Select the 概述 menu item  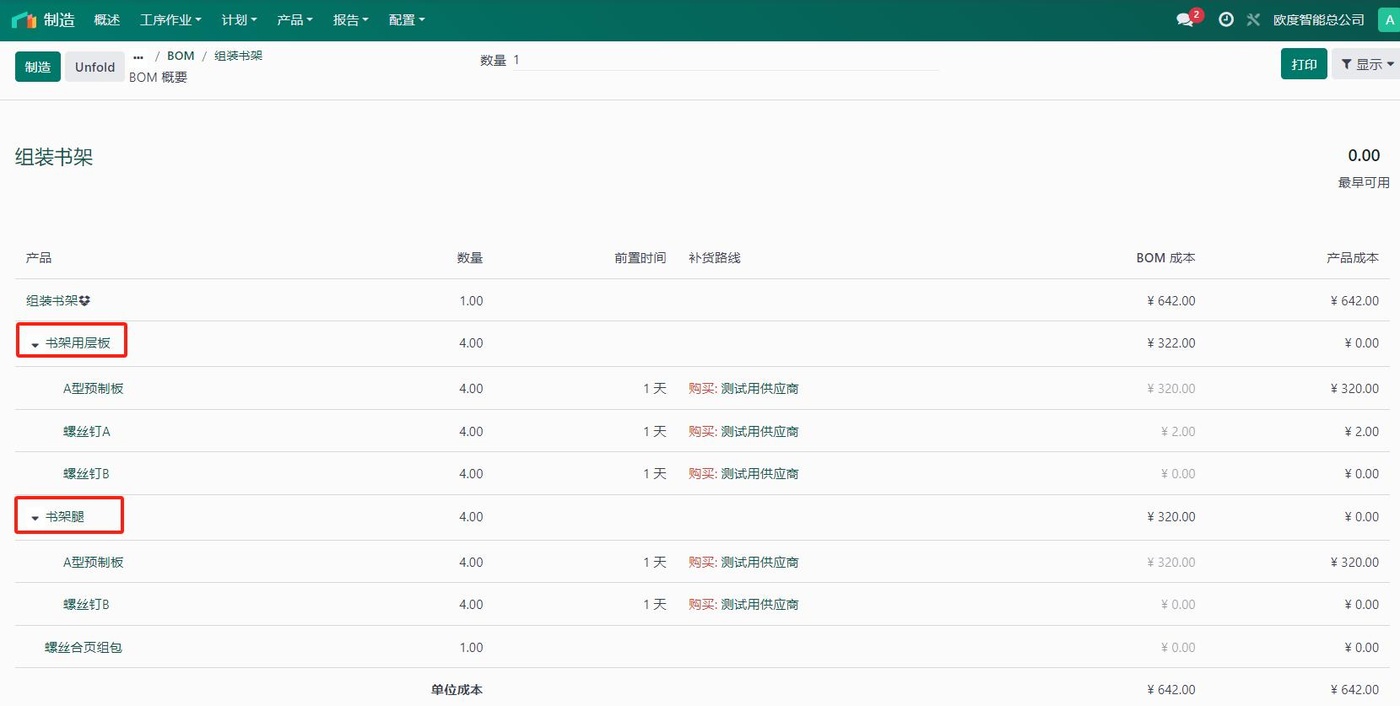106,19
